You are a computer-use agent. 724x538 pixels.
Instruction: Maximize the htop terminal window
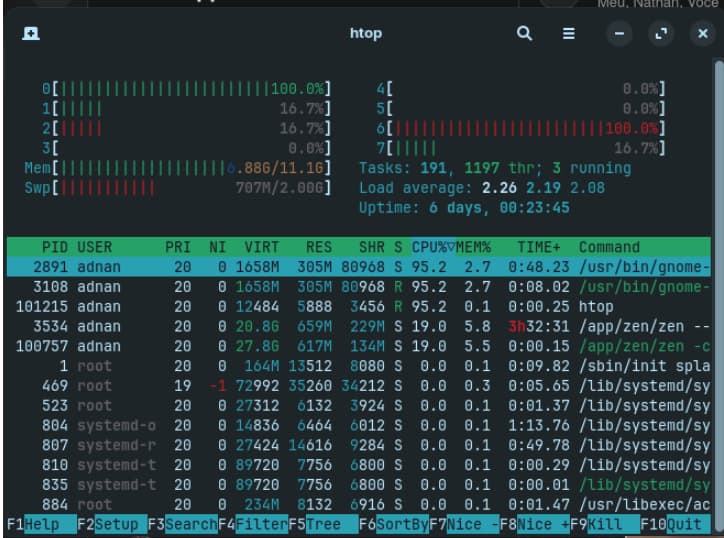[x=661, y=34]
